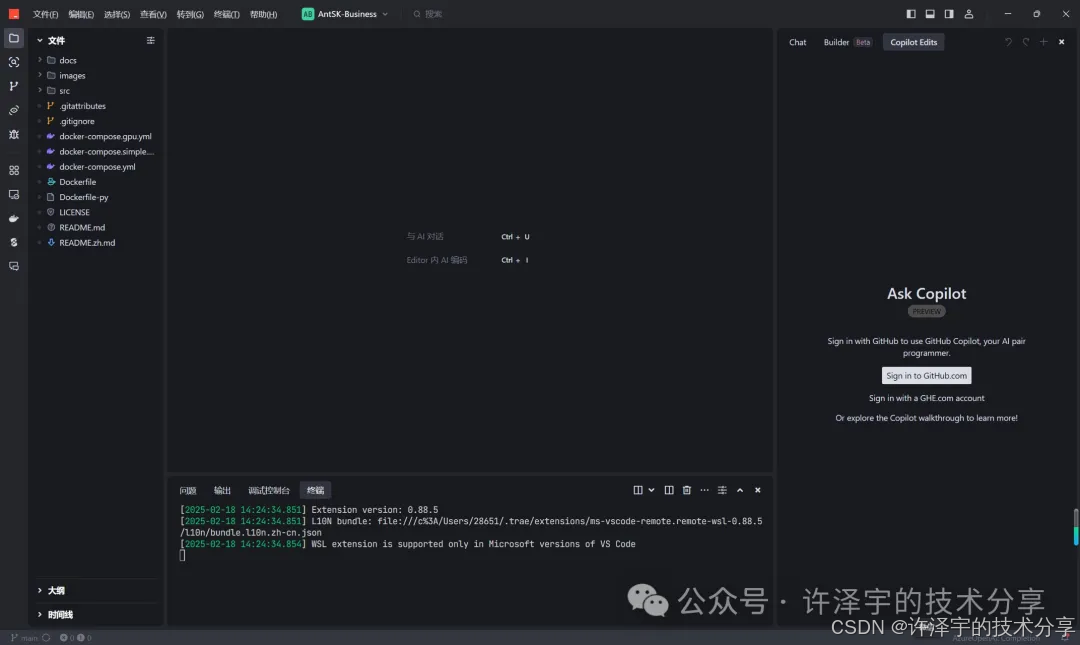Click the undo arrow in Copilot Edits header

click(x=1008, y=42)
